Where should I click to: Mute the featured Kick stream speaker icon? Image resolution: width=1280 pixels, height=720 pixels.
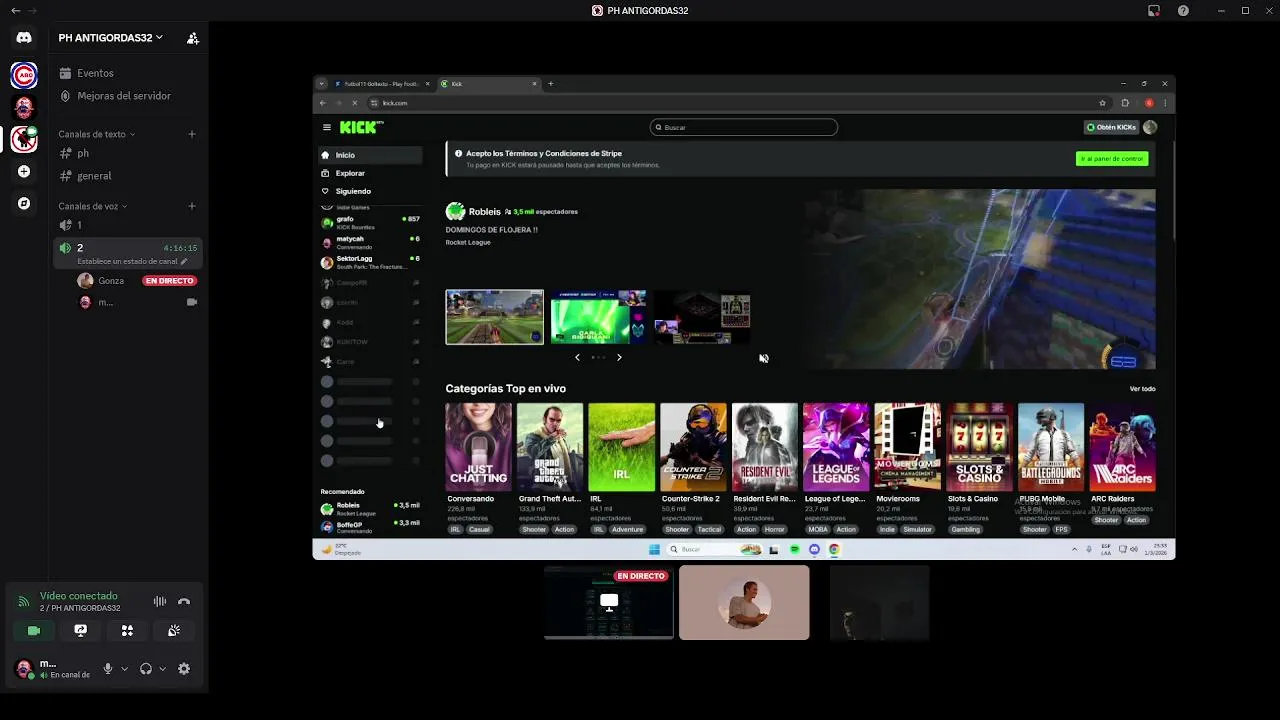(x=763, y=358)
